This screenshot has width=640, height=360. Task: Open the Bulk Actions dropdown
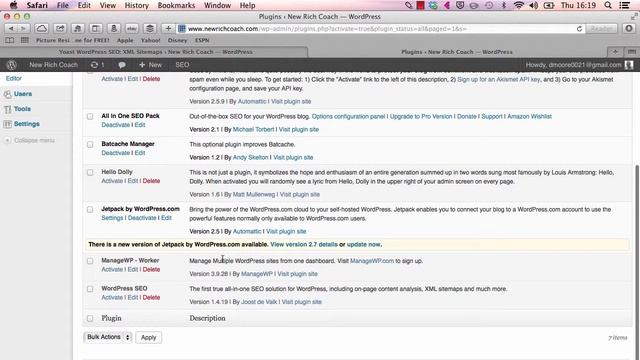pyautogui.click(x=108, y=337)
